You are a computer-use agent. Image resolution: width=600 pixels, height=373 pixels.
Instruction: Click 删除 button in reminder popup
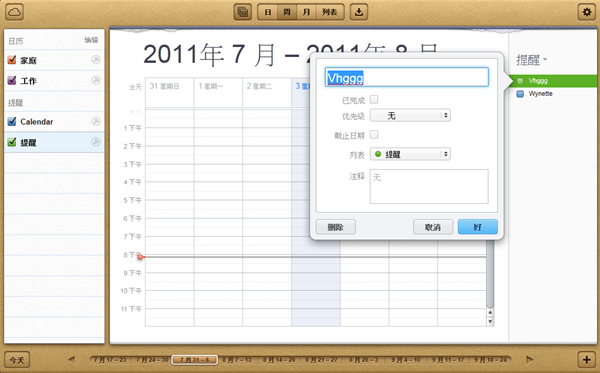[336, 227]
